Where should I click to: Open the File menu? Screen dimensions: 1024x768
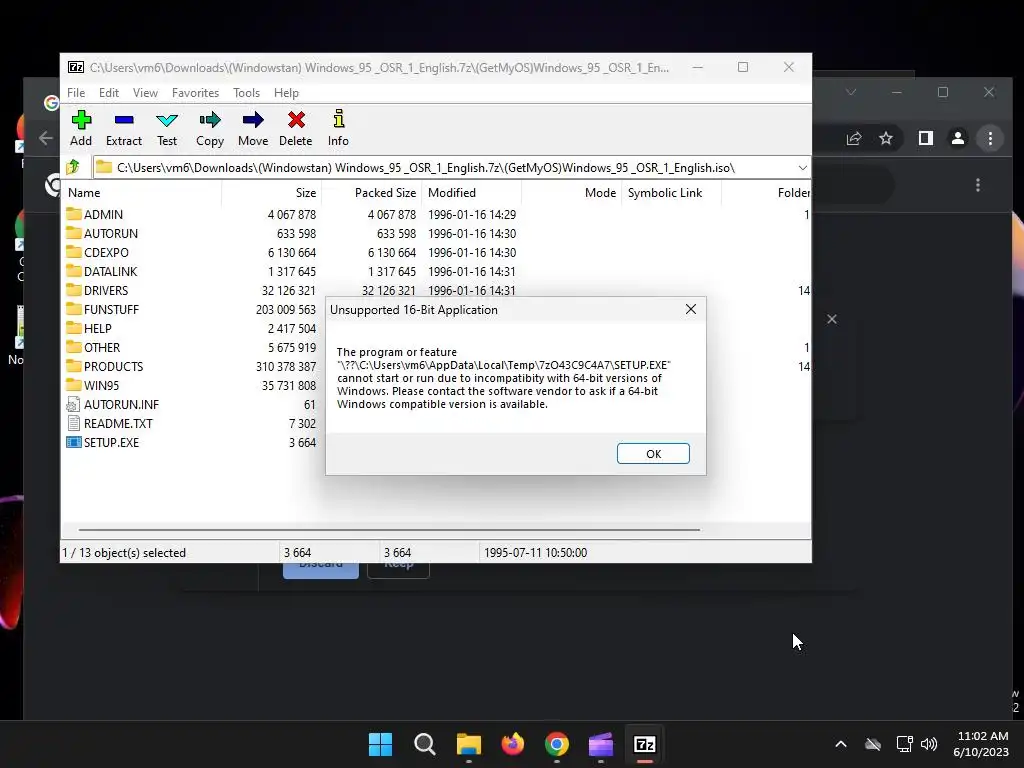tap(76, 93)
